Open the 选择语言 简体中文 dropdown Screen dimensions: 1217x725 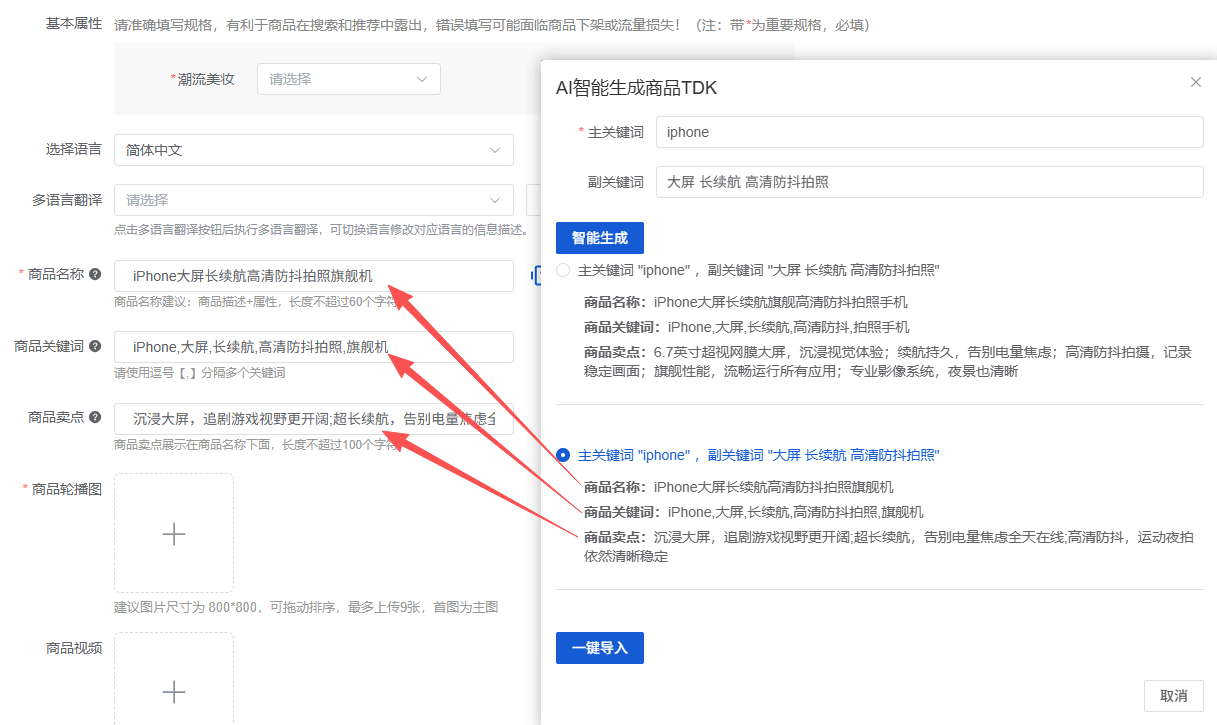click(x=314, y=150)
